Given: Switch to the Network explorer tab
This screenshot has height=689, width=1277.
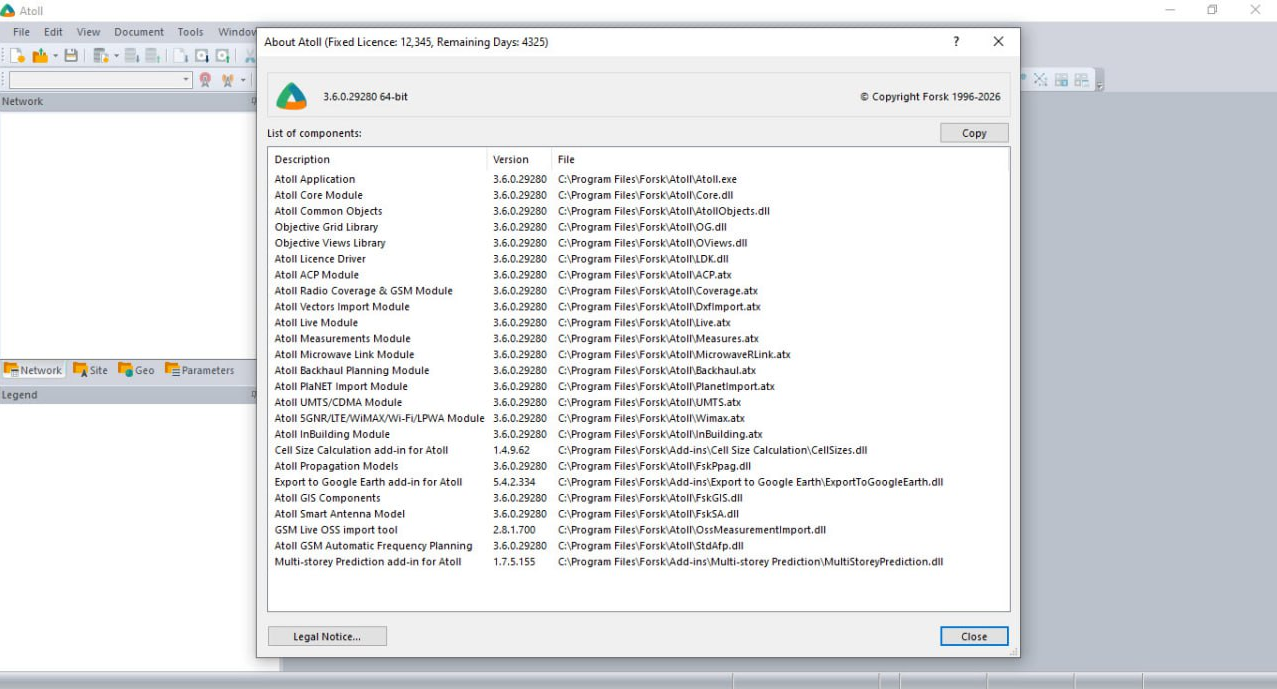Looking at the screenshot, I should click(x=33, y=370).
